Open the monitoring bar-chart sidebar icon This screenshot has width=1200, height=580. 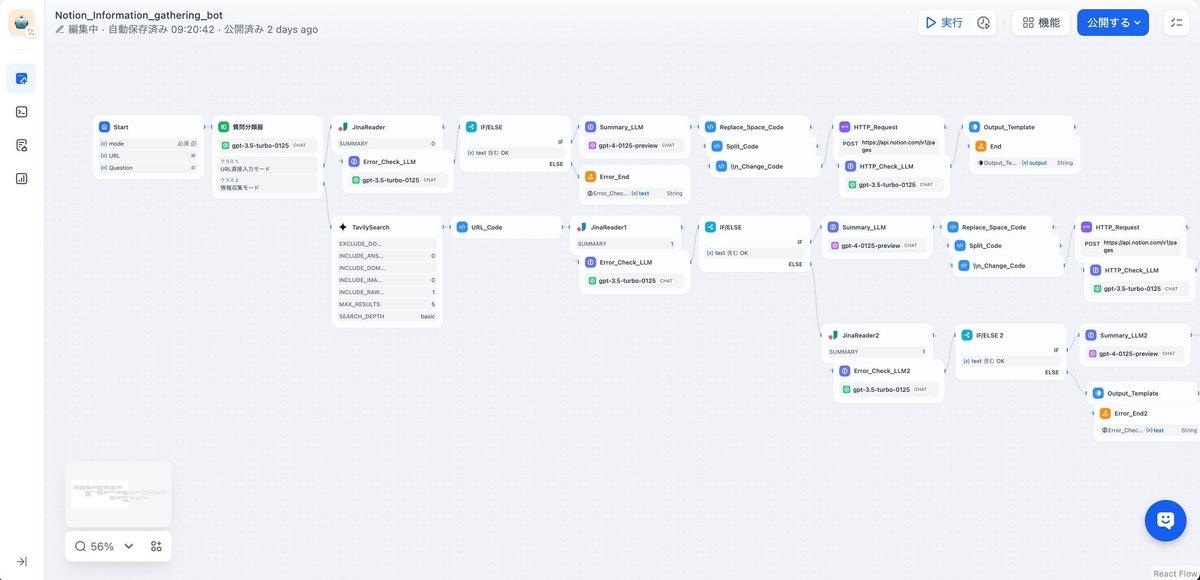coord(22,178)
